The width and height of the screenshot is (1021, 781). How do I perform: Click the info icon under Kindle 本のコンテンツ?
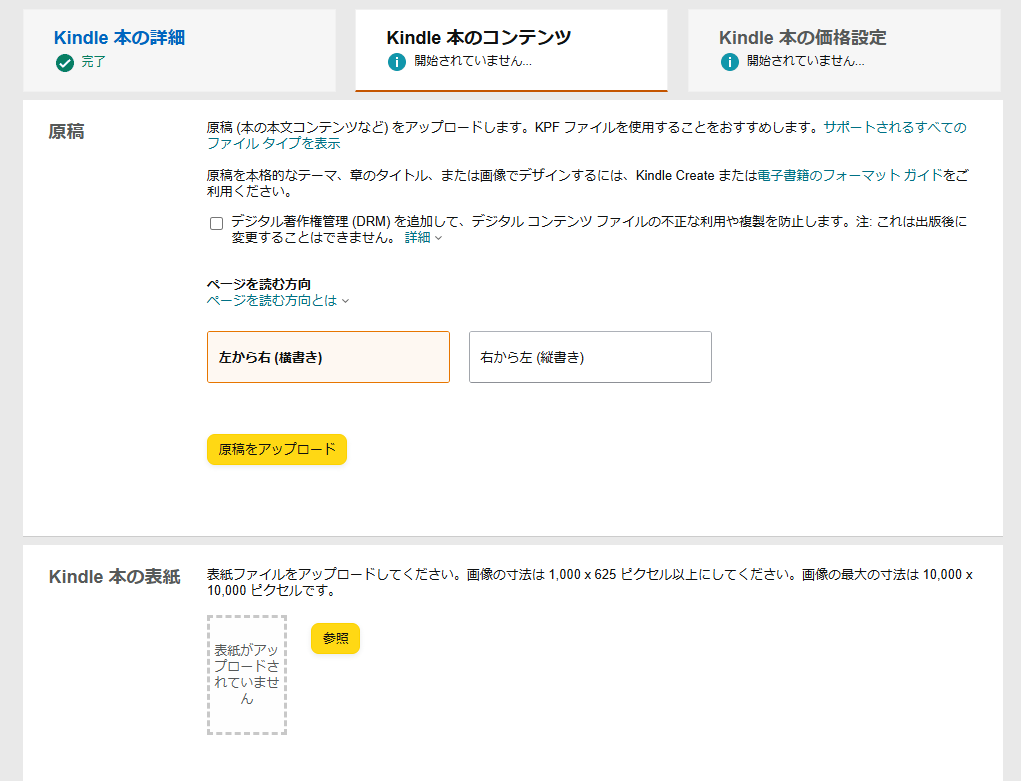pyautogui.click(x=397, y=62)
